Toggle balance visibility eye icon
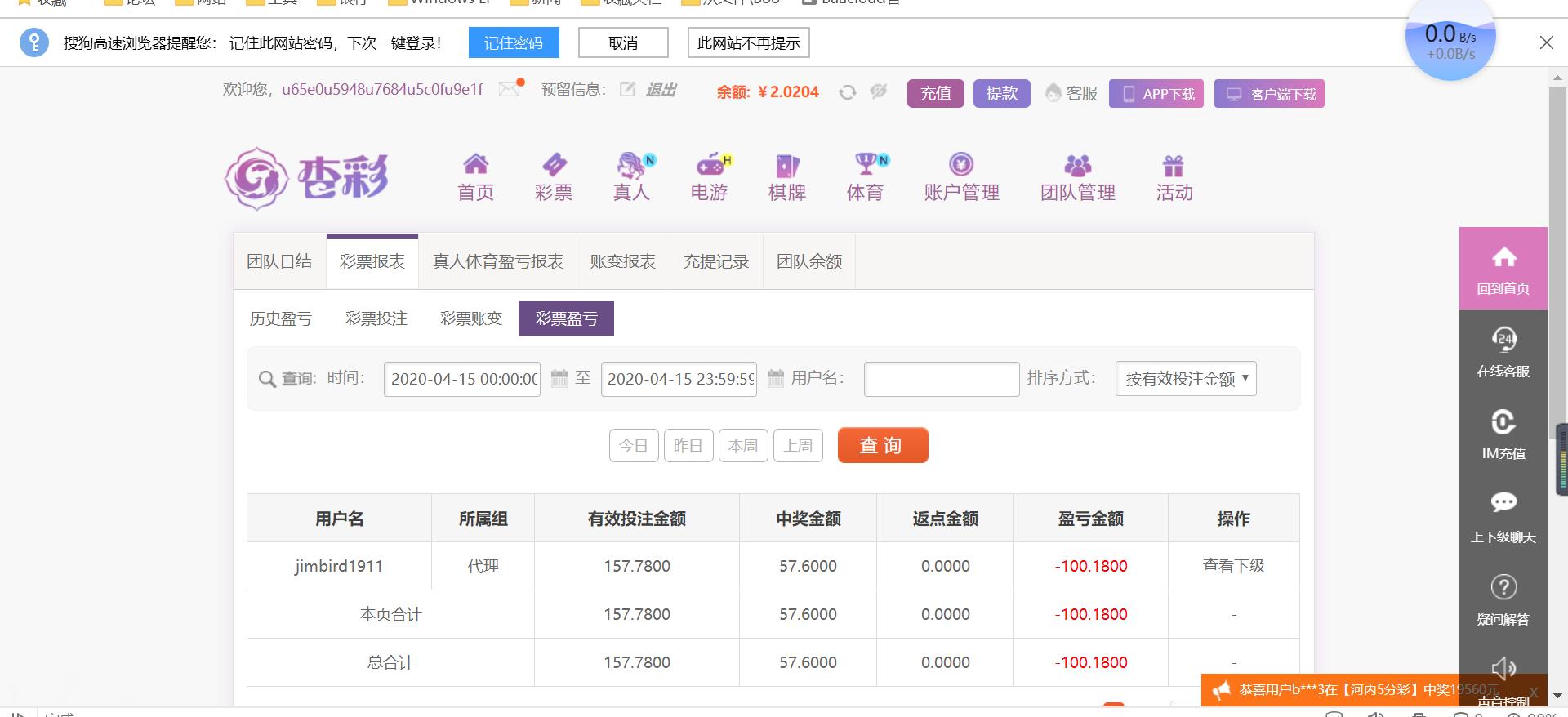 click(x=879, y=91)
